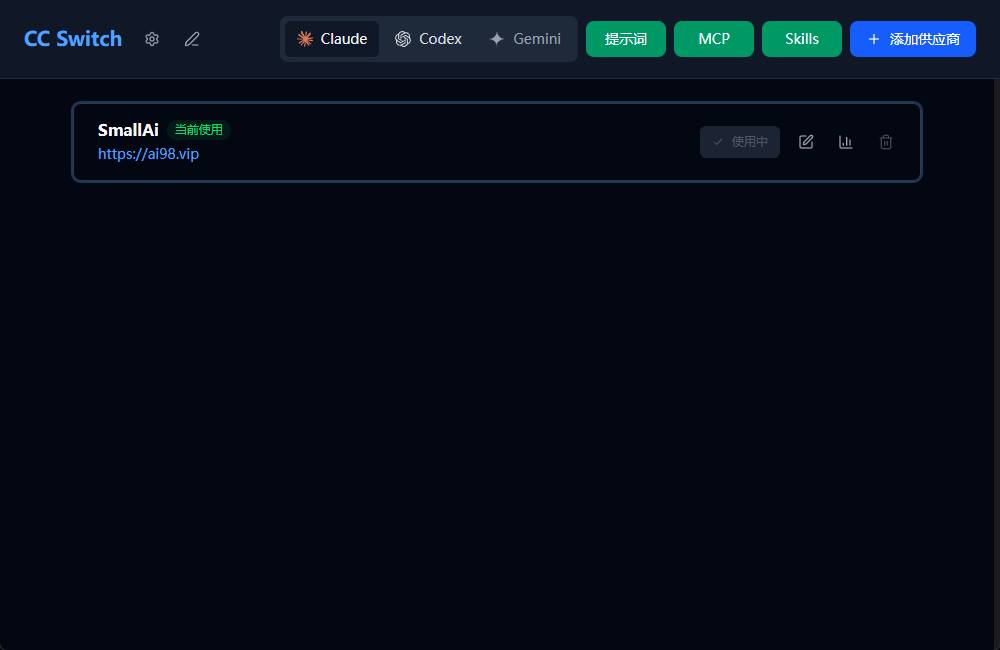
Task: Delete the SmallAi provider via trash icon
Action: point(886,142)
